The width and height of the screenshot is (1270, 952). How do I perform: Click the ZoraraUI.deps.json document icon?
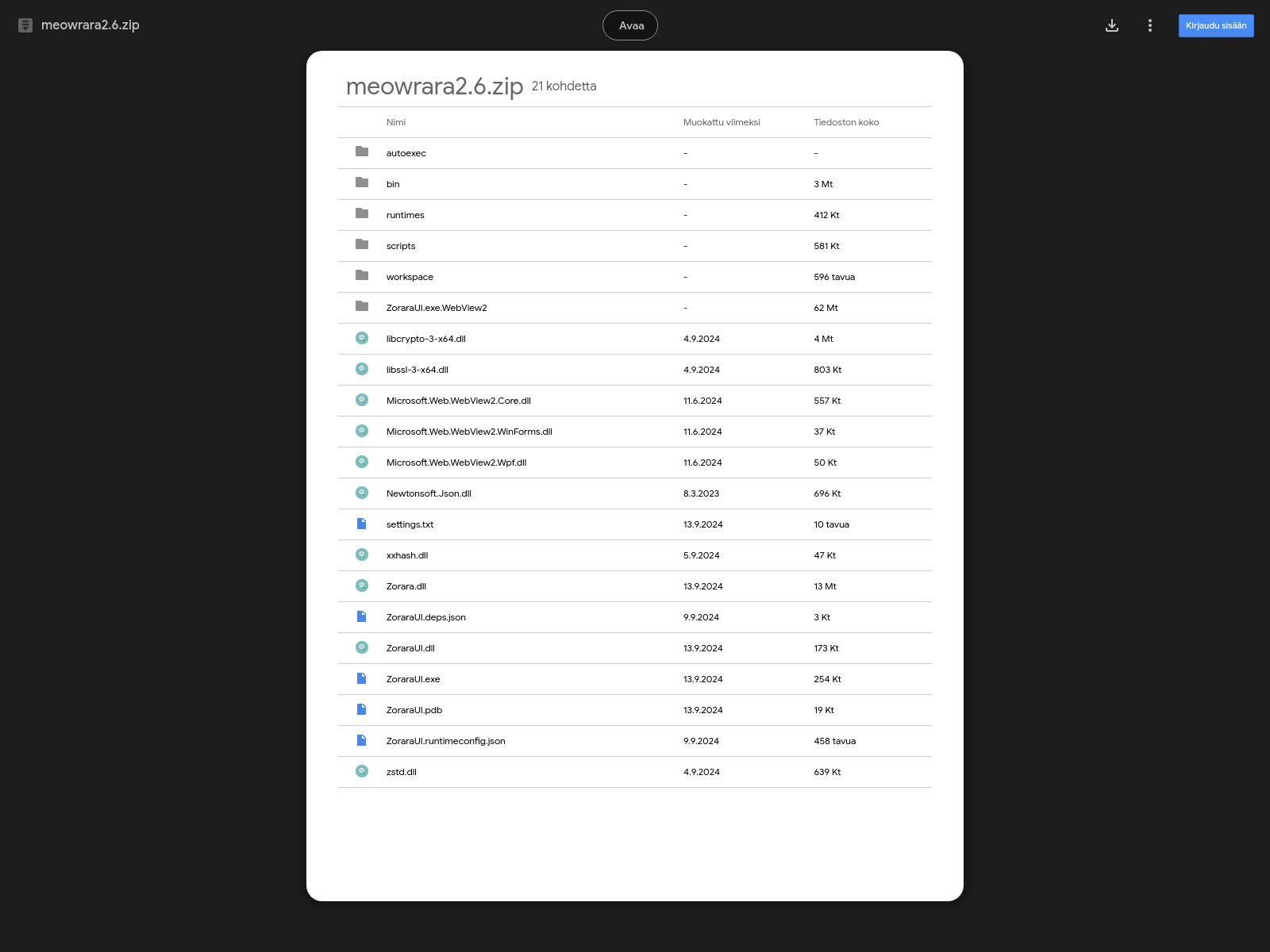click(362, 616)
